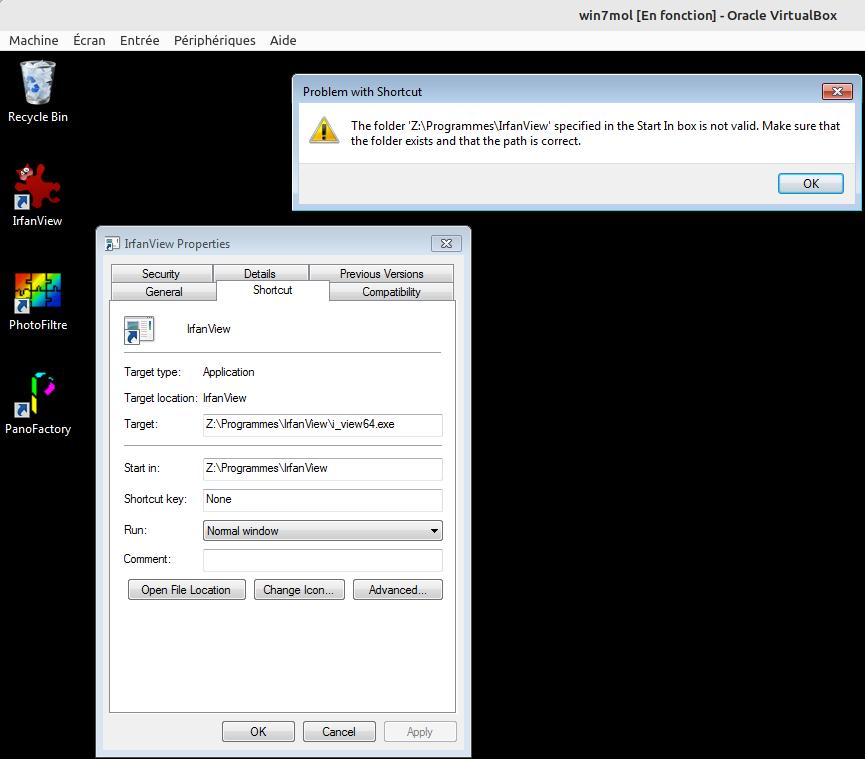
Task: Click in the Start in field
Action: click(322, 468)
